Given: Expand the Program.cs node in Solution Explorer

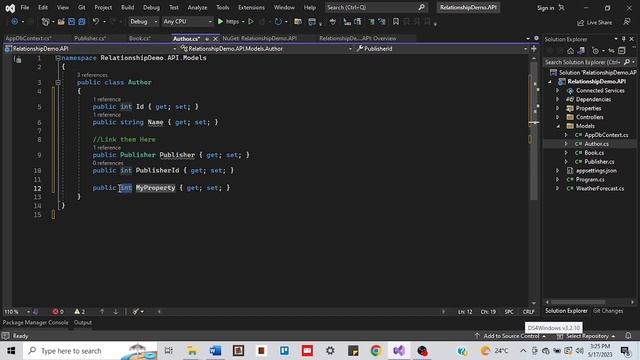Looking at the screenshot, I should tap(558, 180).
